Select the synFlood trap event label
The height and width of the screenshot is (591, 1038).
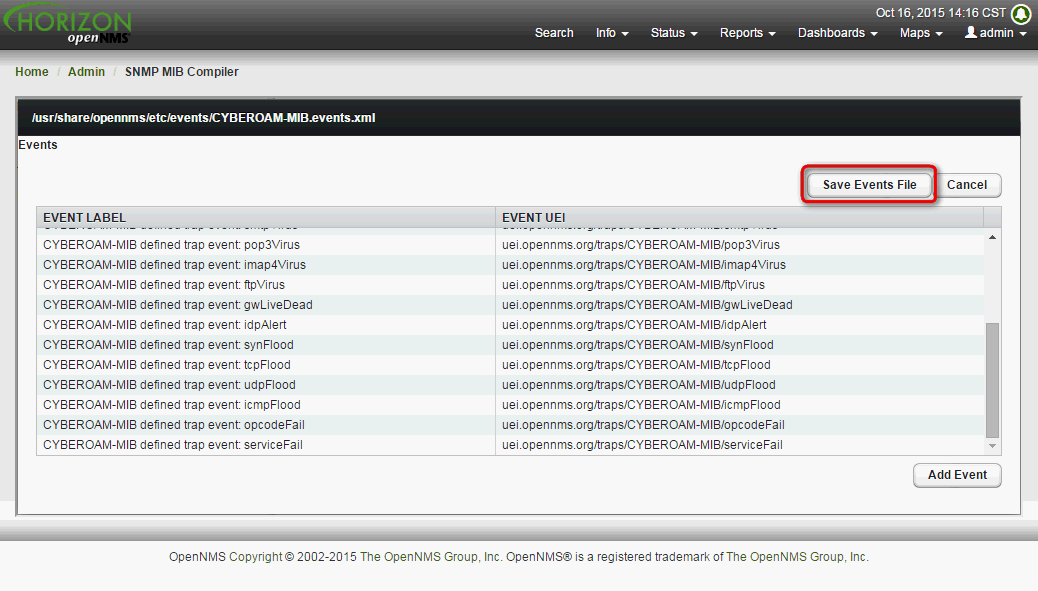[168, 345]
